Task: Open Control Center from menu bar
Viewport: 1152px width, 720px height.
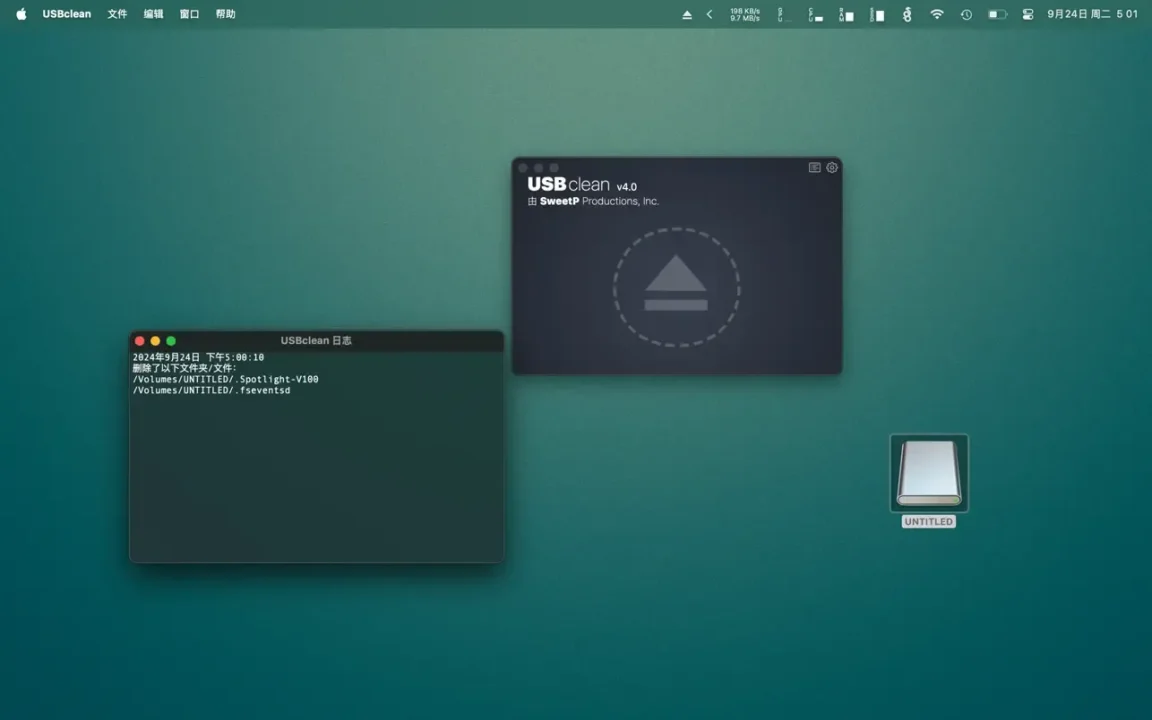Action: coord(1028,15)
